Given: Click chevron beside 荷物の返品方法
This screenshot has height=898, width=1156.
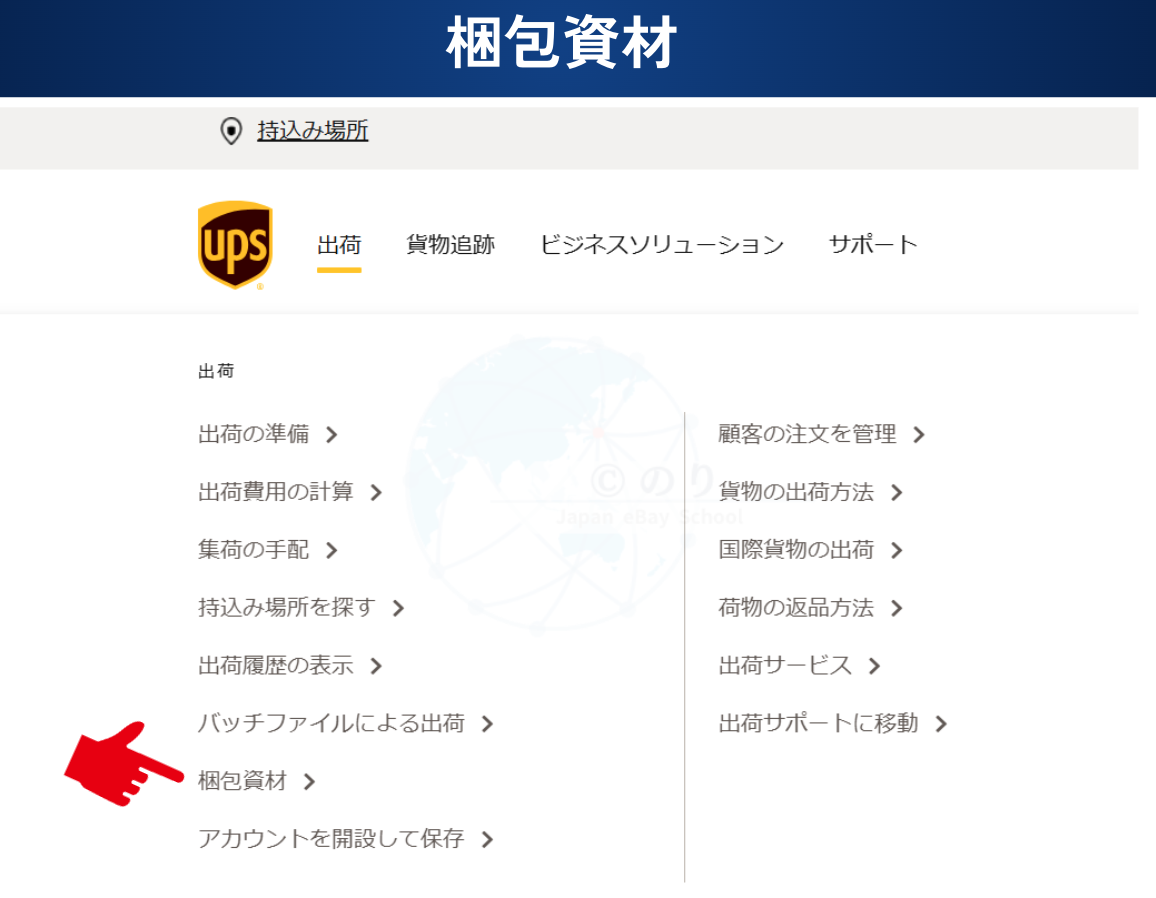Looking at the screenshot, I should click(x=896, y=608).
